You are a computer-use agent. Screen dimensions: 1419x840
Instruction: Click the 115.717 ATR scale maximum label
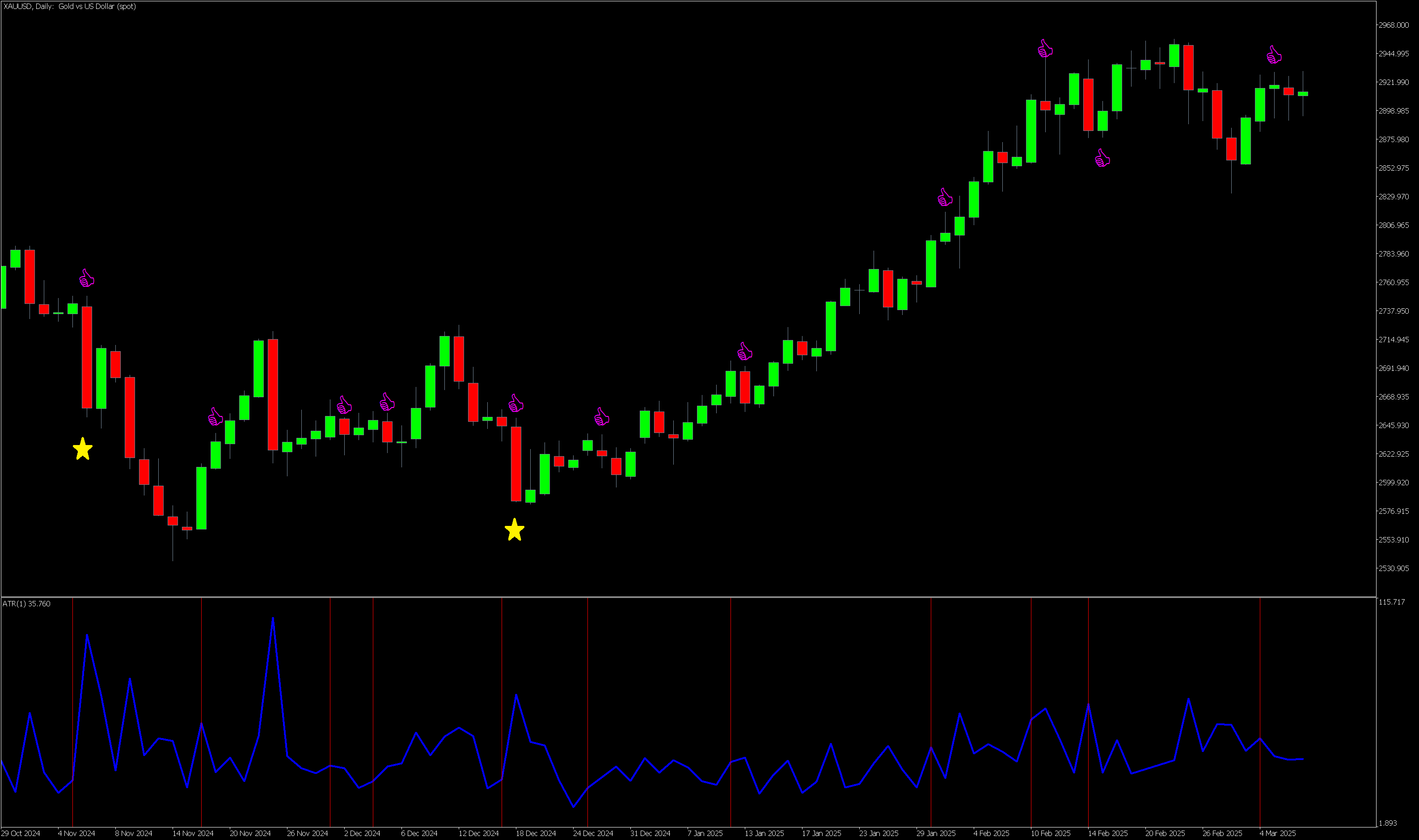(x=1392, y=602)
